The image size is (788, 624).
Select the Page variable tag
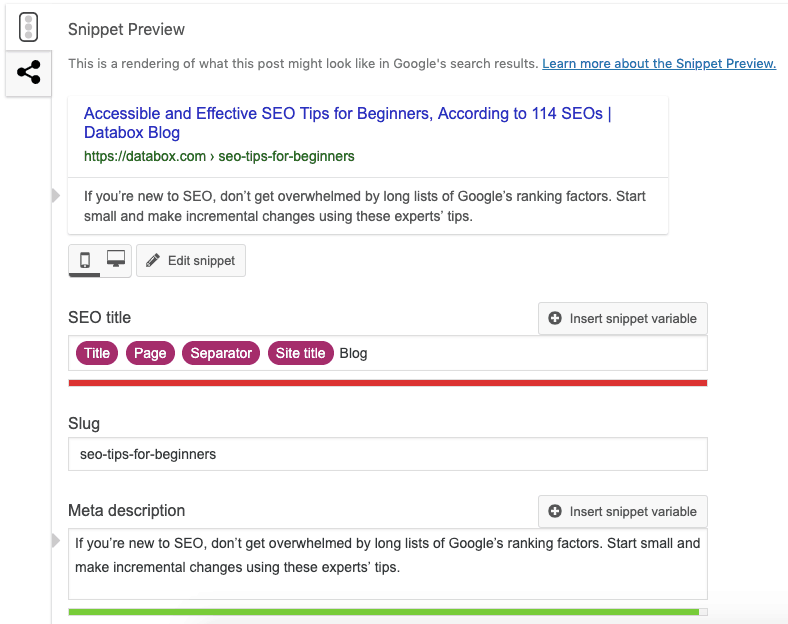pos(150,353)
